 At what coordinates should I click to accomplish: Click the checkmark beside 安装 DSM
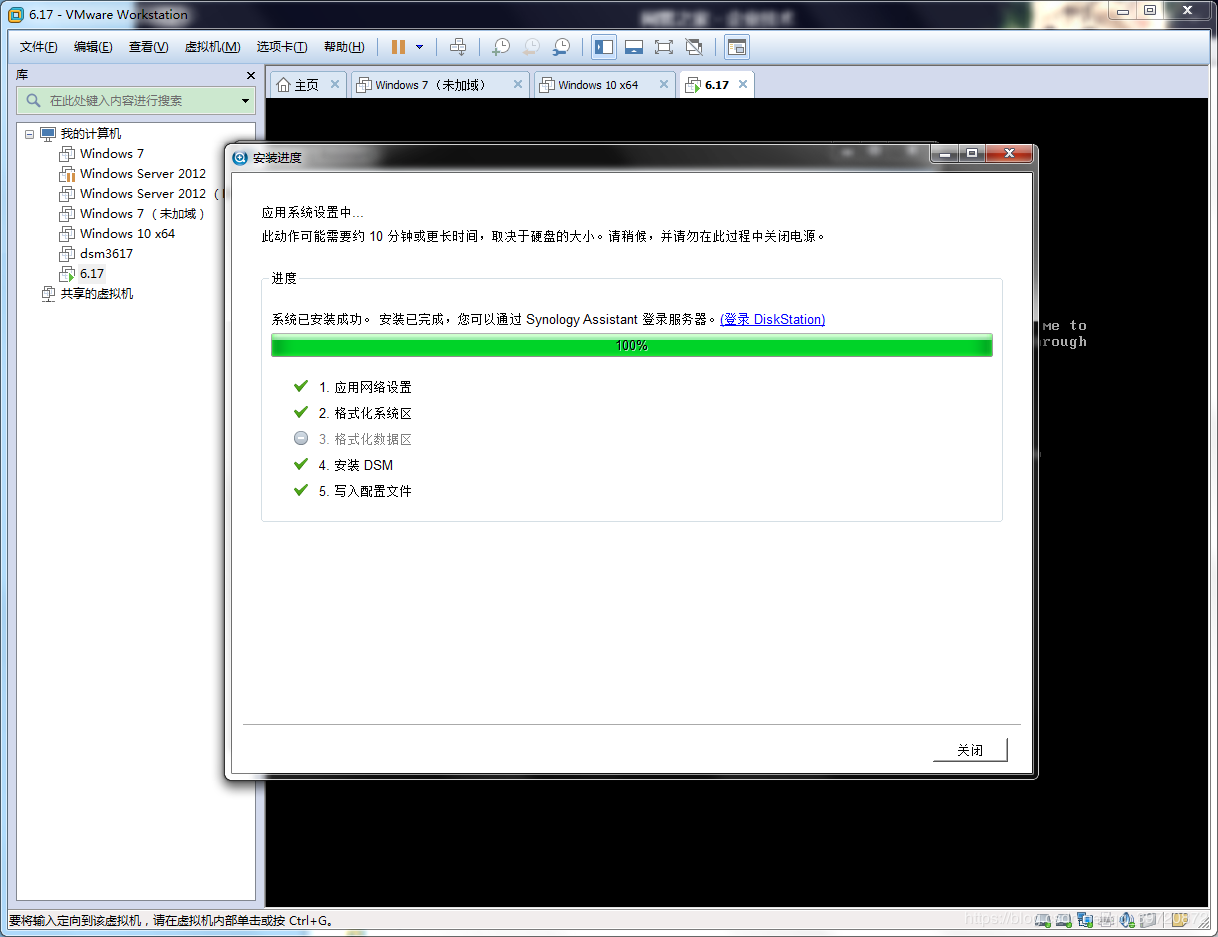301,464
